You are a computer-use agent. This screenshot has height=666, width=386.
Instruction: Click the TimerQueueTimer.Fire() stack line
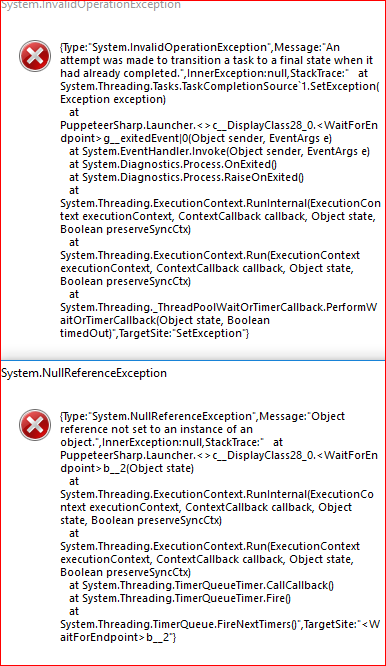[180, 598]
